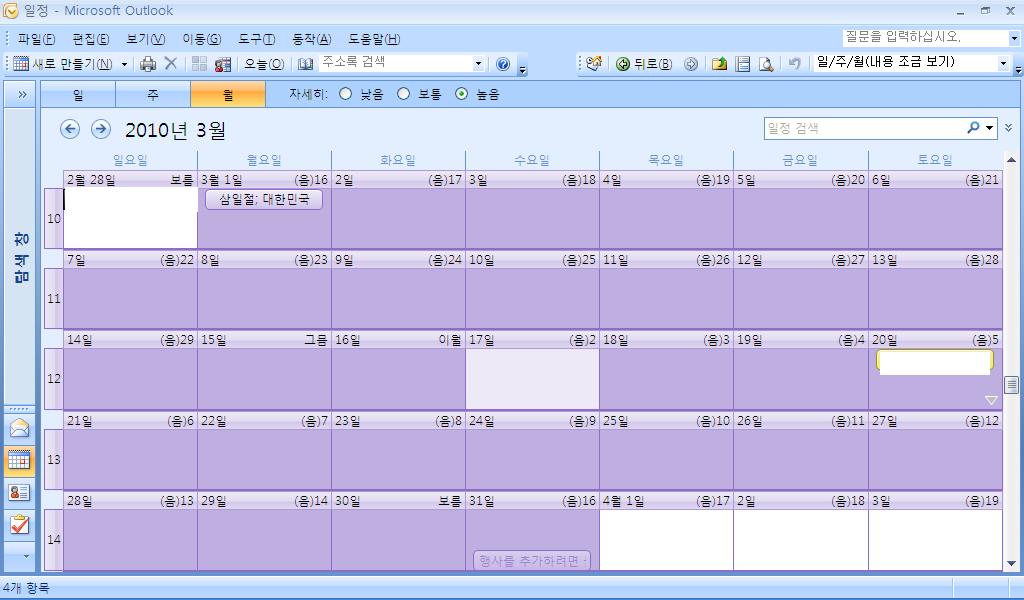This screenshot has height=600, width=1024.
Task: Click the scroll down arrow of calendar
Action: 1012,563
